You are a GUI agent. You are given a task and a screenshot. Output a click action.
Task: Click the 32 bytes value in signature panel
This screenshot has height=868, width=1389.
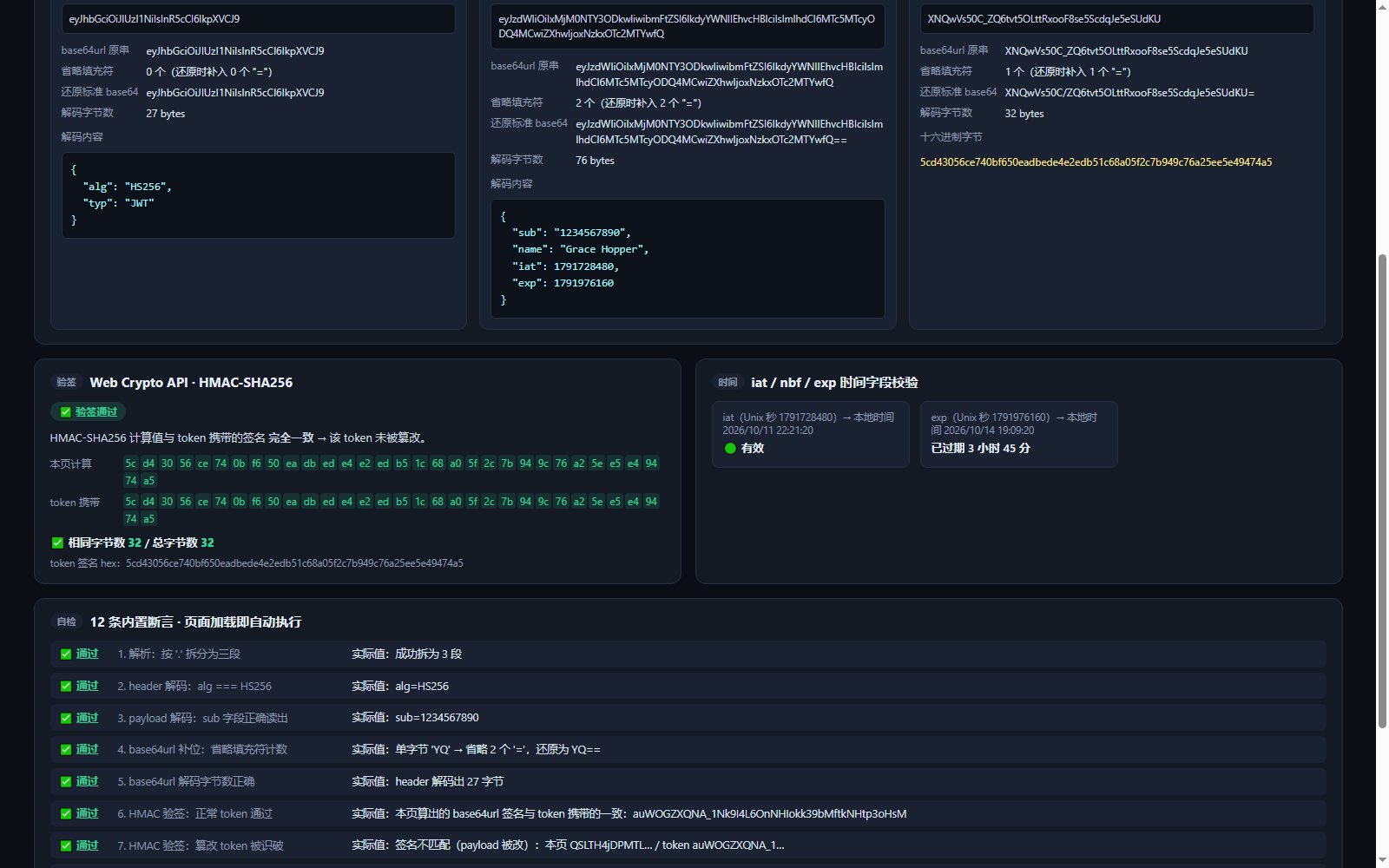(x=1024, y=114)
